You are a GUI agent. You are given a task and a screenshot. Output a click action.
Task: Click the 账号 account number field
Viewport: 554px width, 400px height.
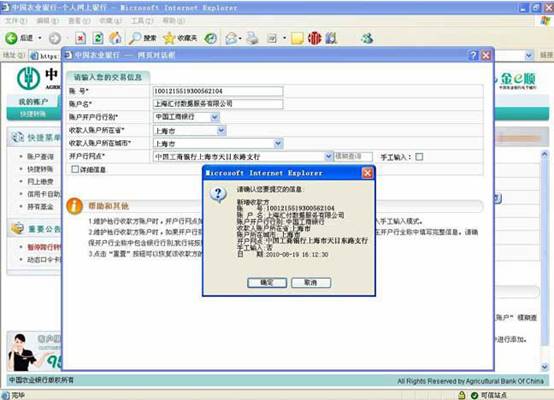point(218,91)
